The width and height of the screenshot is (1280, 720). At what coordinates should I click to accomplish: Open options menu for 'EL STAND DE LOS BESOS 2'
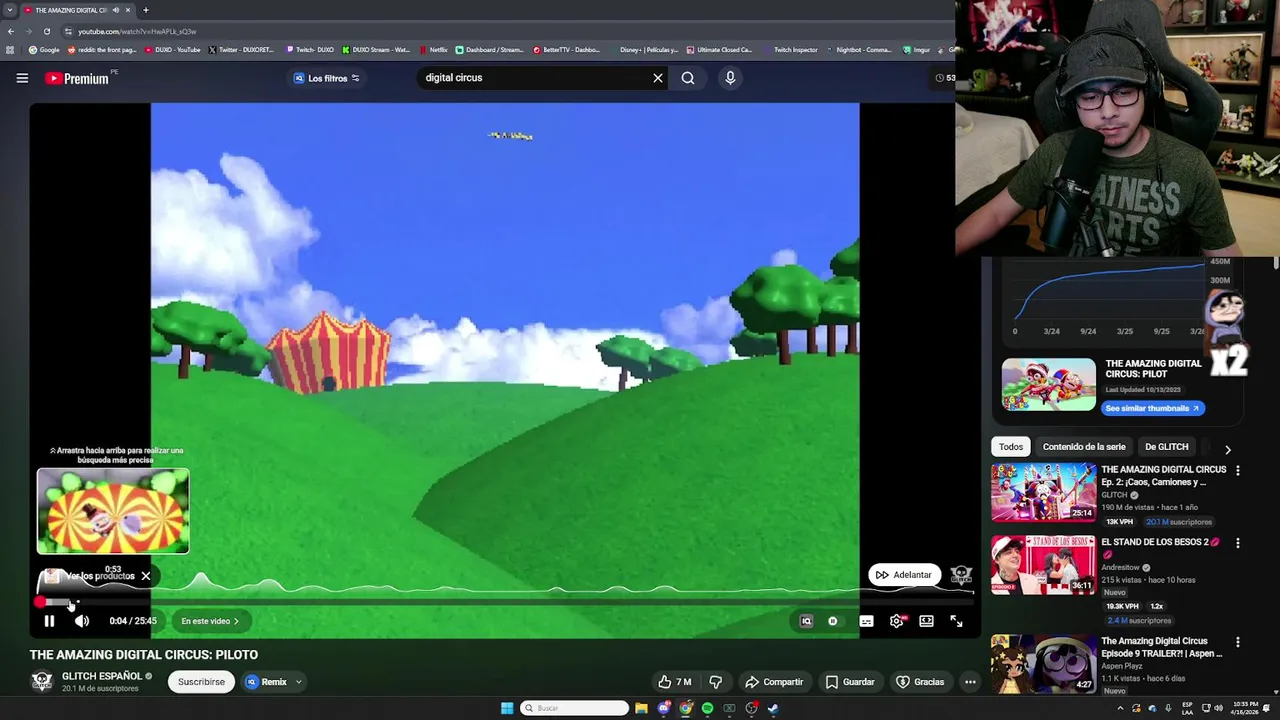point(1238,543)
